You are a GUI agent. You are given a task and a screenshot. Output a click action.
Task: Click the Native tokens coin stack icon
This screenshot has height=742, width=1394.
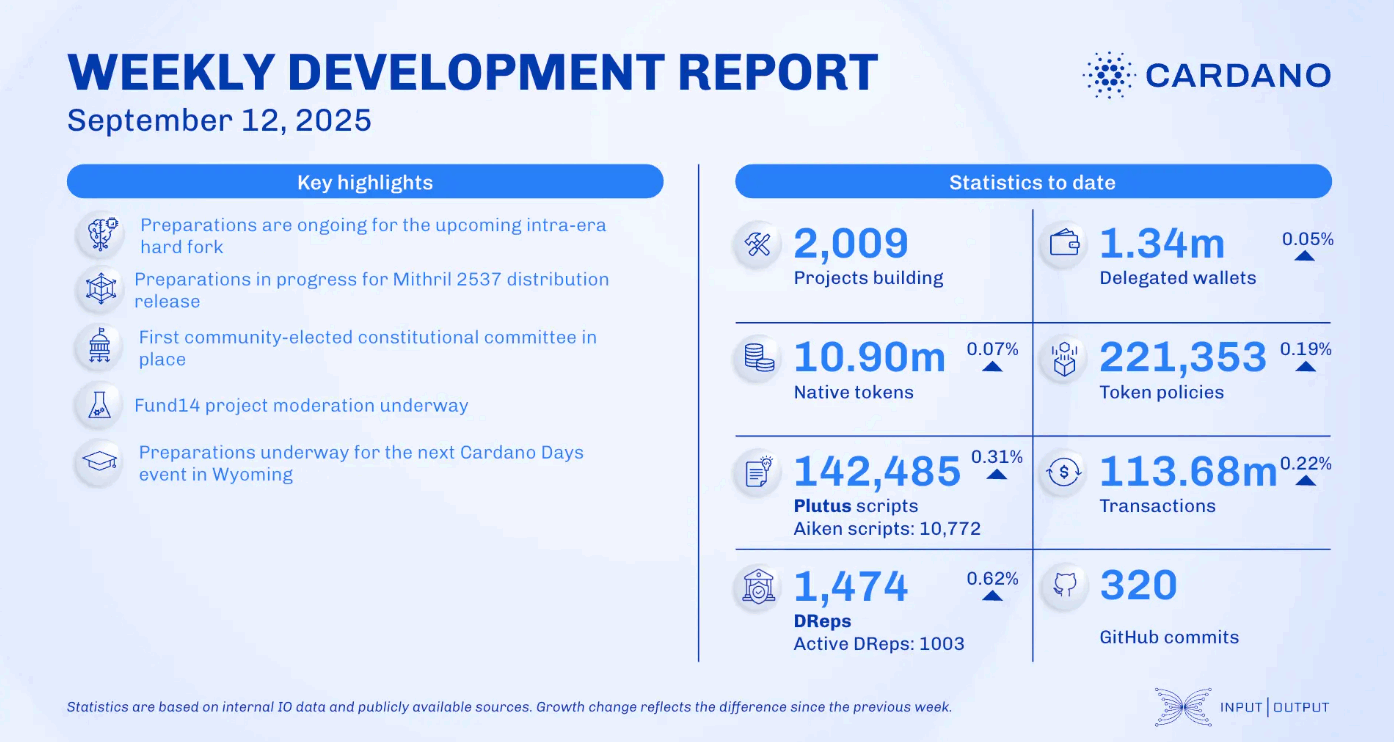click(758, 360)
